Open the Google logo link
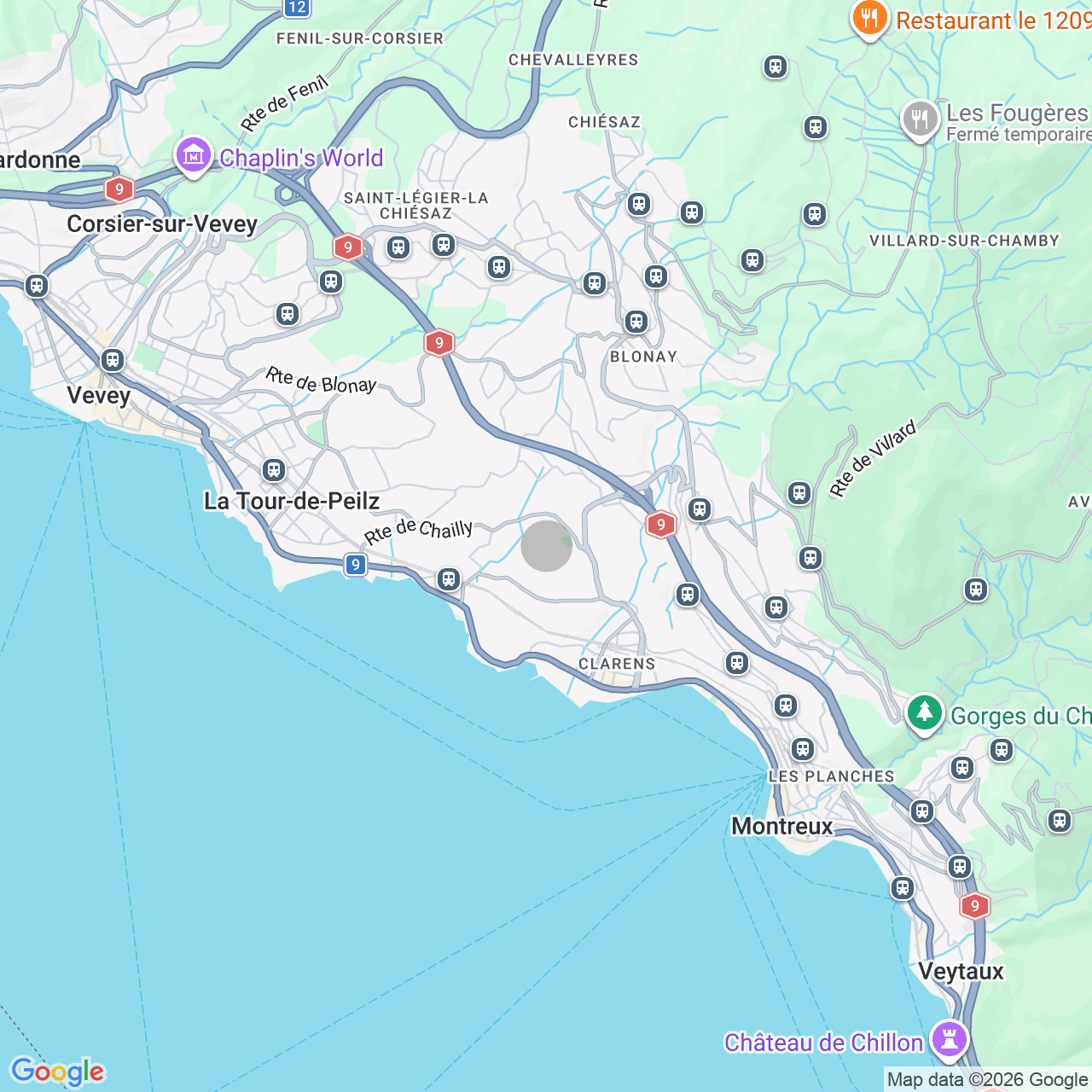 (57, 1072)
